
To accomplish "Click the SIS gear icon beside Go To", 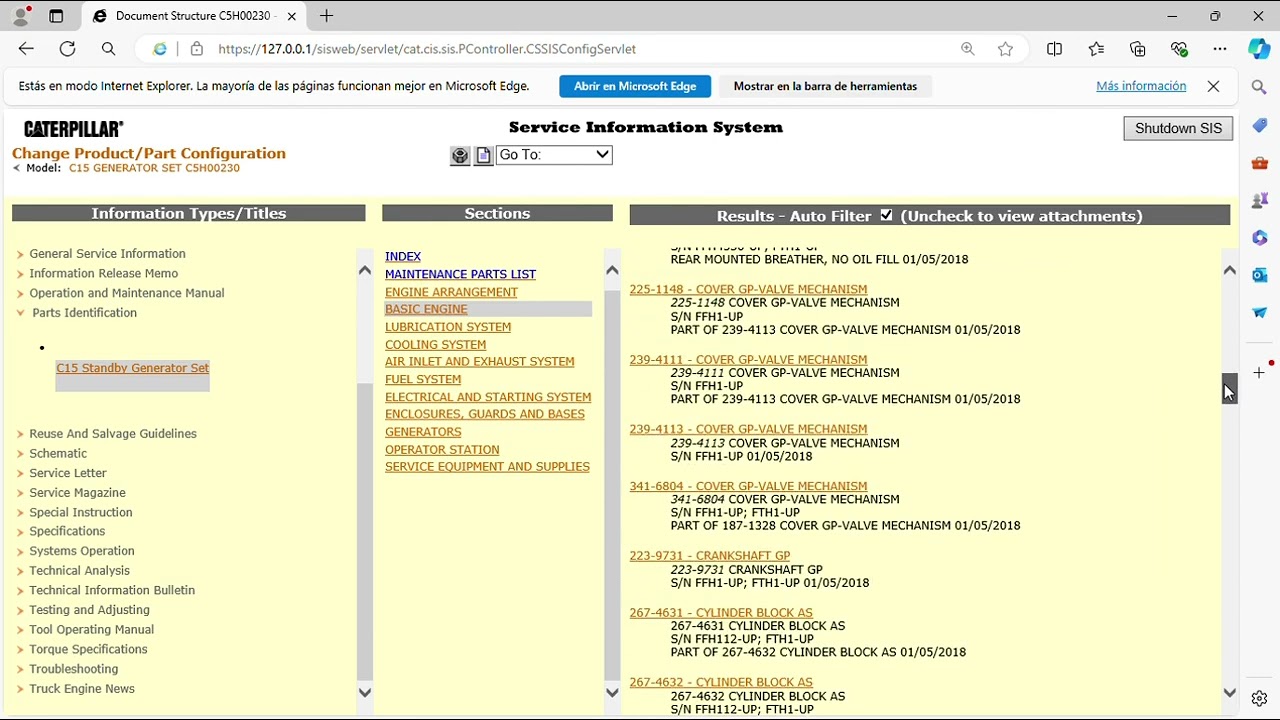I will tap(460, 156).
